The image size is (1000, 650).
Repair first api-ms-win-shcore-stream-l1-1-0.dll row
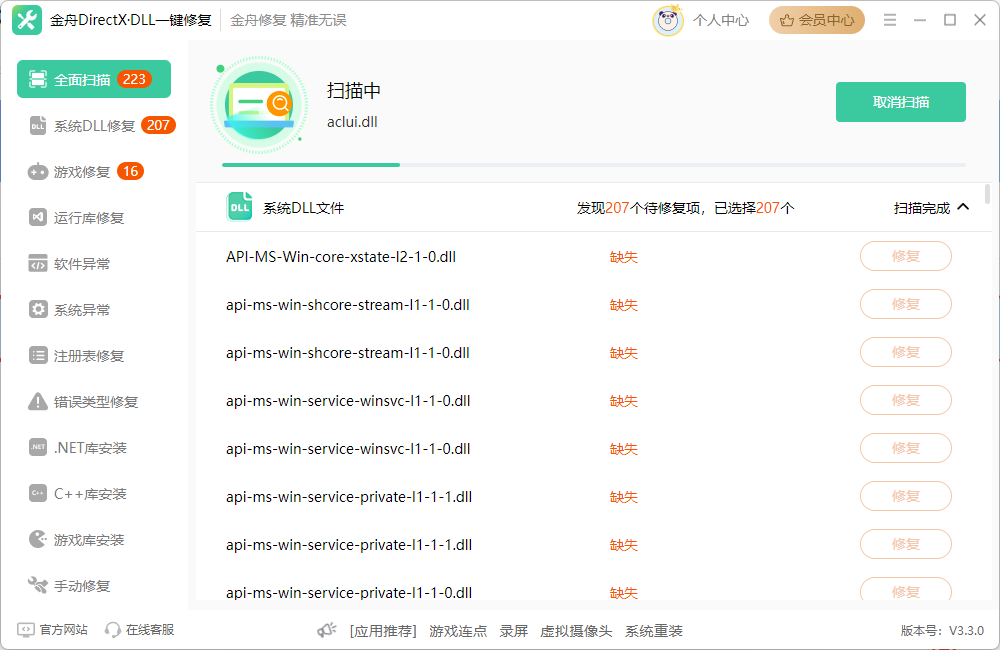[906, 304]
